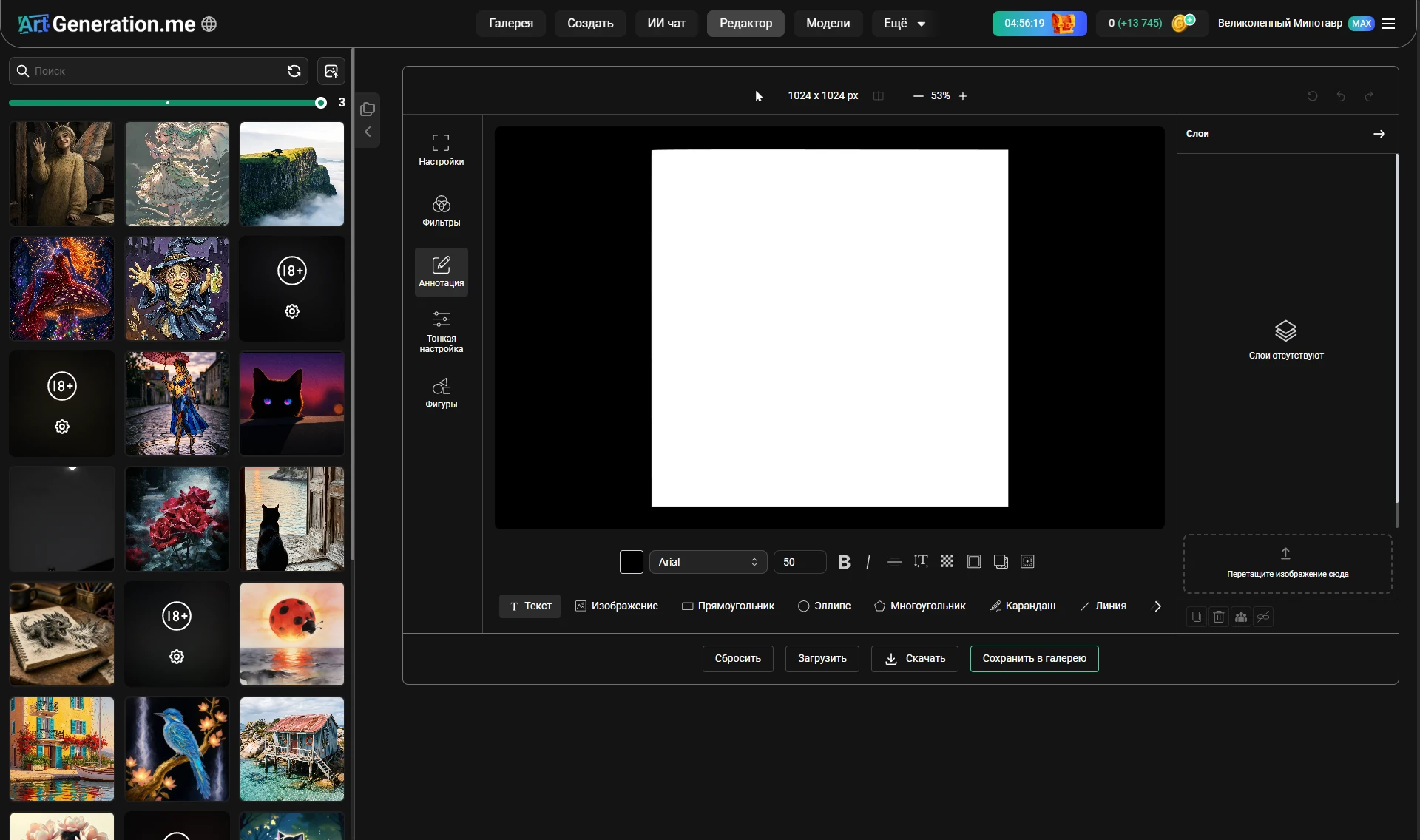The width and height of the screenshot is (1420, 840).
Task: Go to the Создать tab
Action: pyautogui.click(x=590, y=24)
